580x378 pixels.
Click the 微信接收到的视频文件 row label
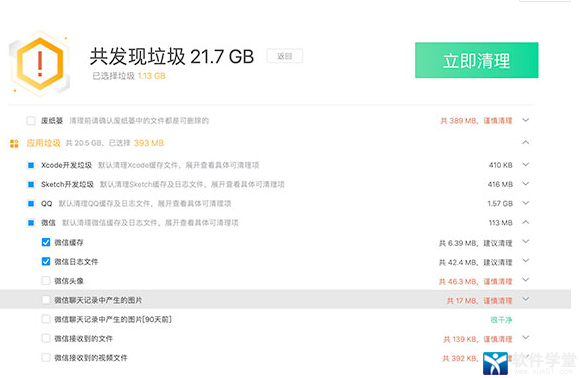91,358
